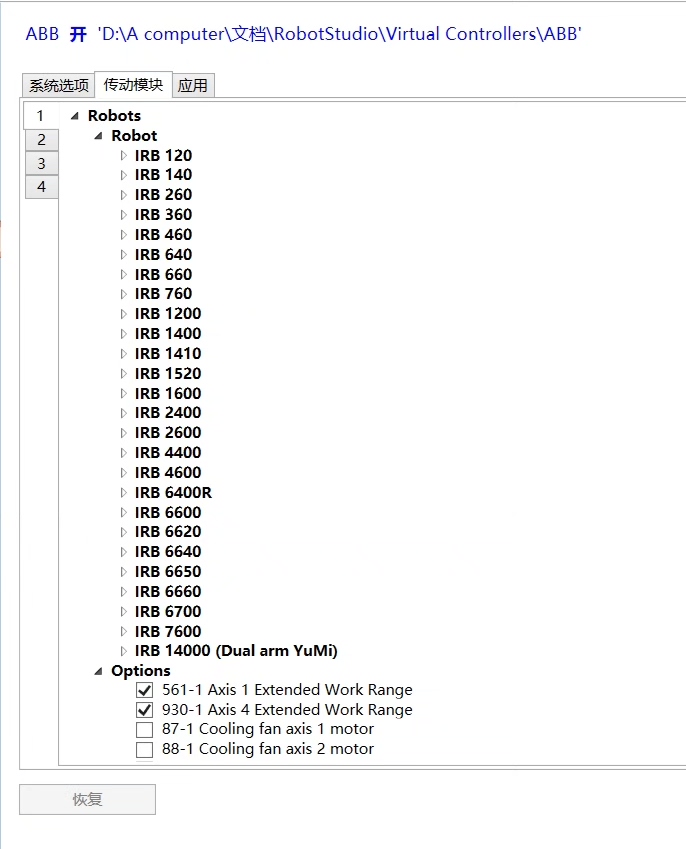
Task: Select the 传动模块 tab
Action: [x=133, y=84]
